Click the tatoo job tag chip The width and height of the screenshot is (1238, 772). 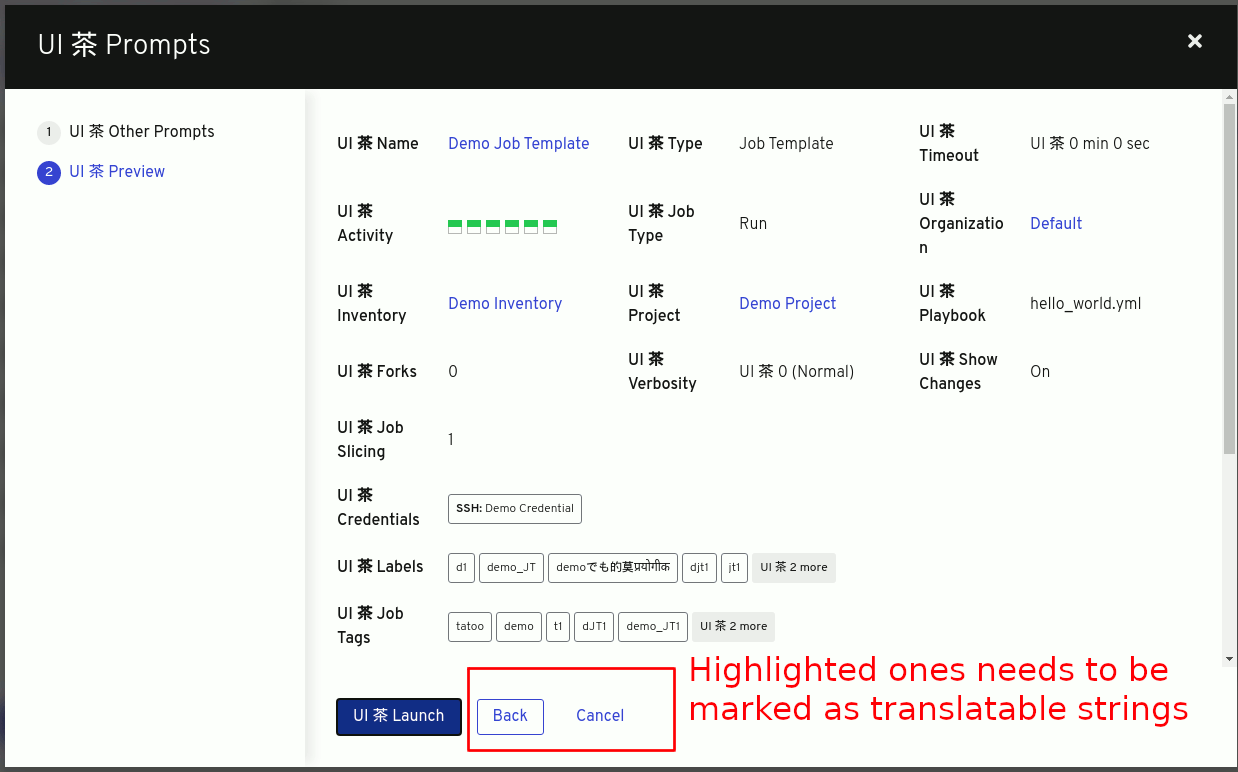[x=470, y=626]
